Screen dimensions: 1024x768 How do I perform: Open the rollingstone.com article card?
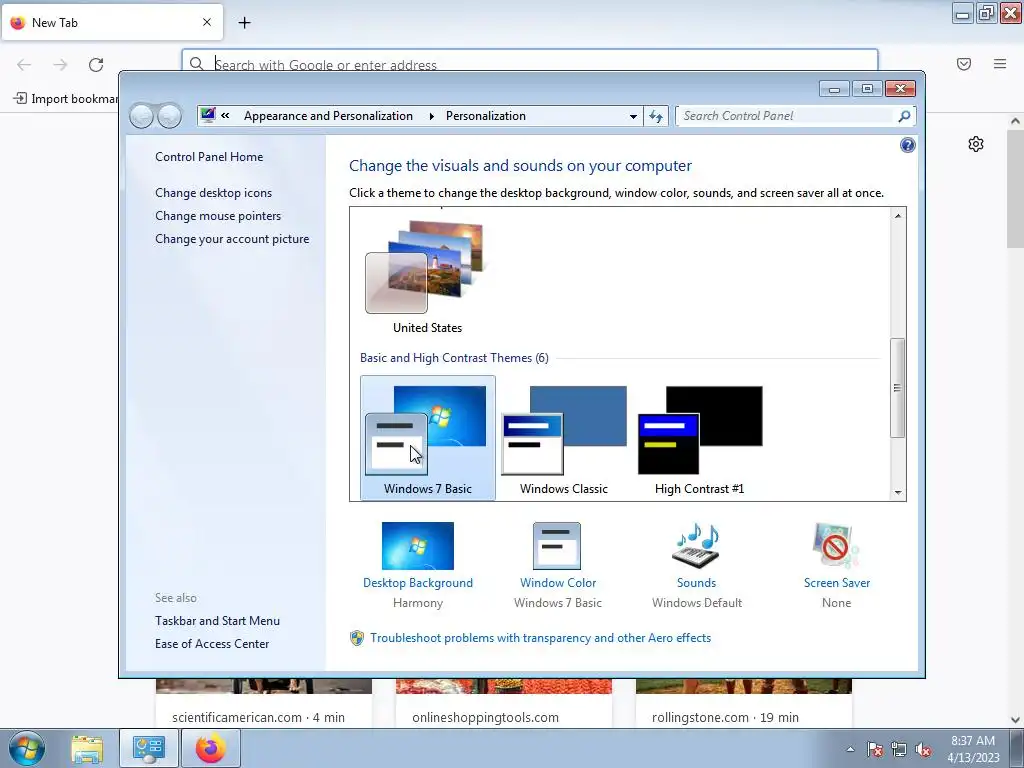[744, 704]
